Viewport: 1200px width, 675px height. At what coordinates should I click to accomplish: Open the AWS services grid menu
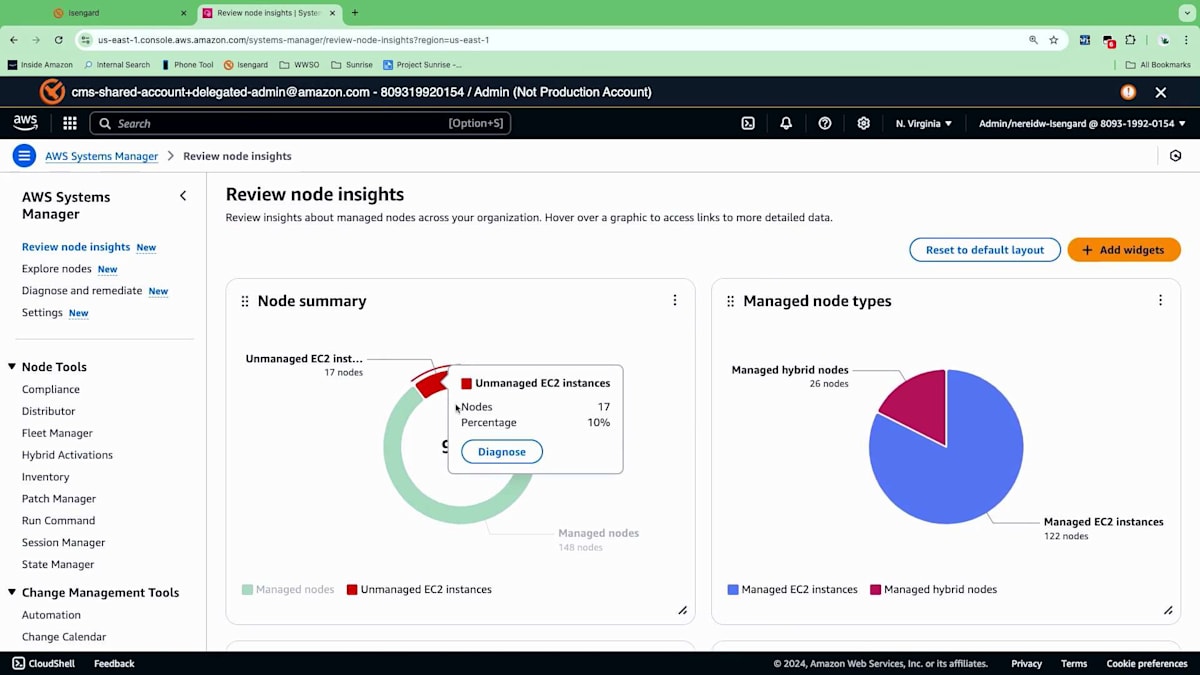coord(70,123)
